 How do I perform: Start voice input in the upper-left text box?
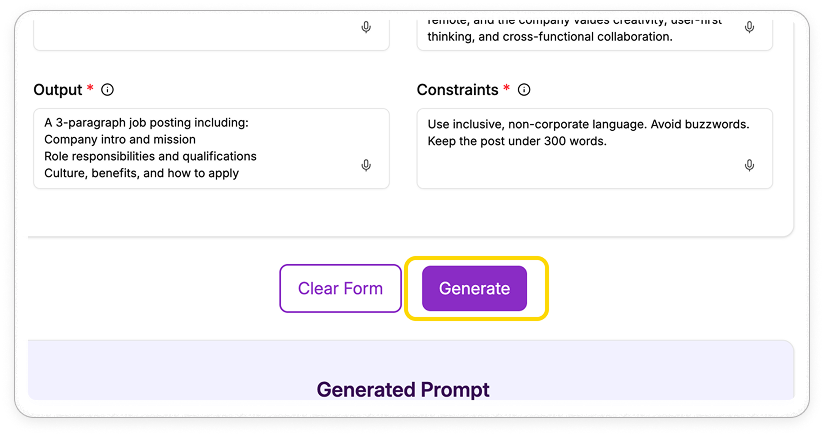pyautogui.click(x=366, y=27)
